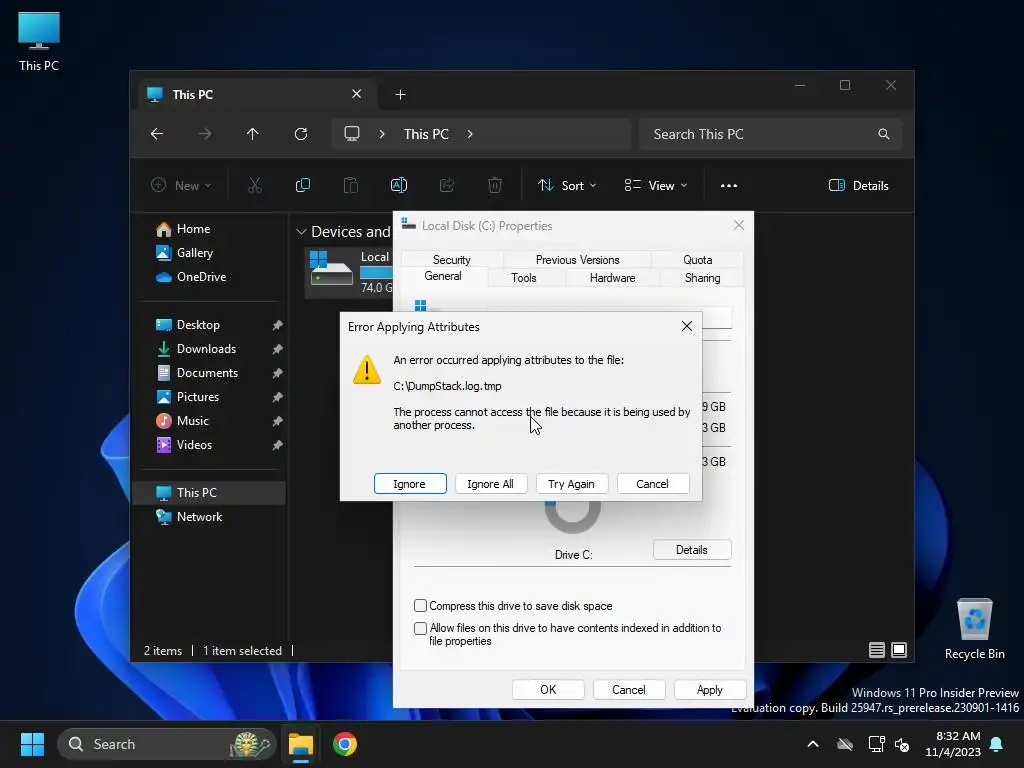Expand chevron after This PC in address bar
This screenshot has height=768, width=1024.
point(470,134)
